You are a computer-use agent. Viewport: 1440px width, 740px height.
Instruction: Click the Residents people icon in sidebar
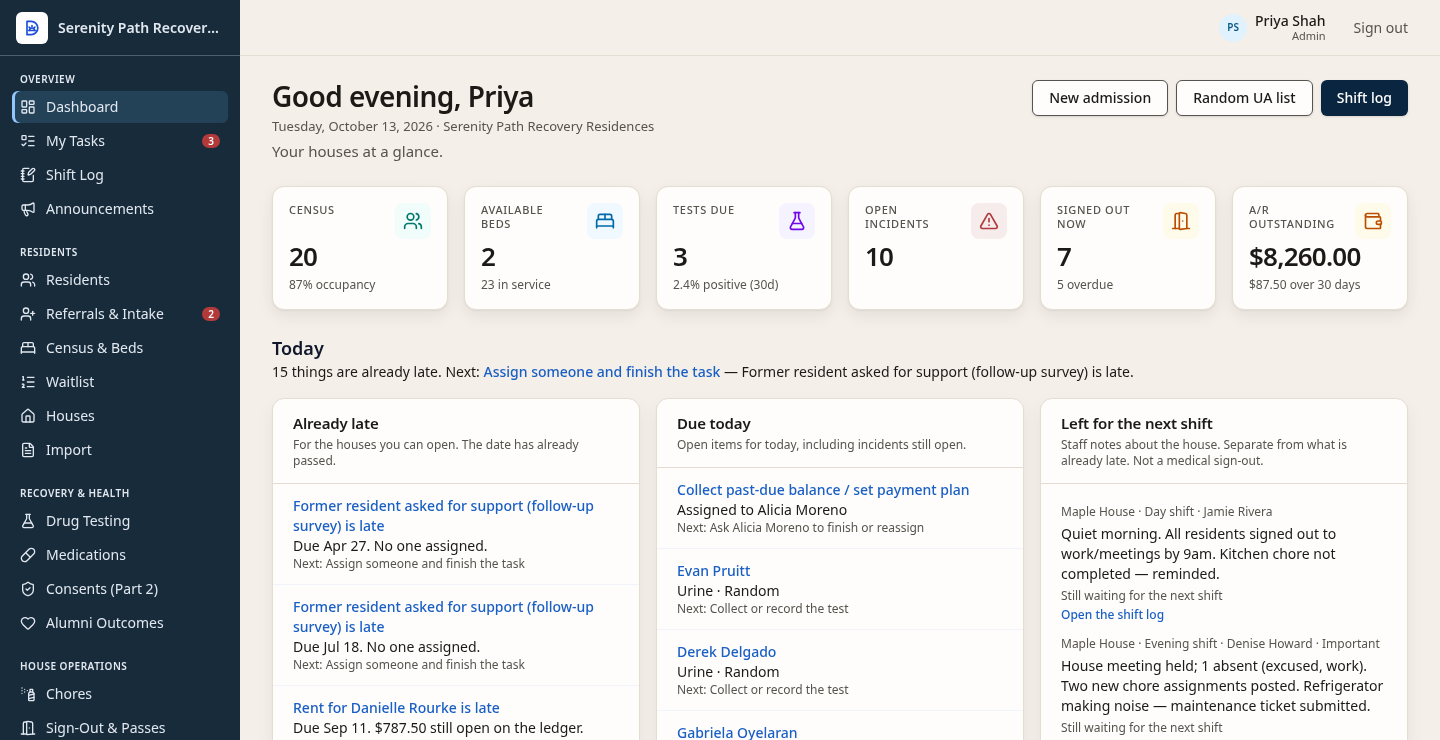28,280
